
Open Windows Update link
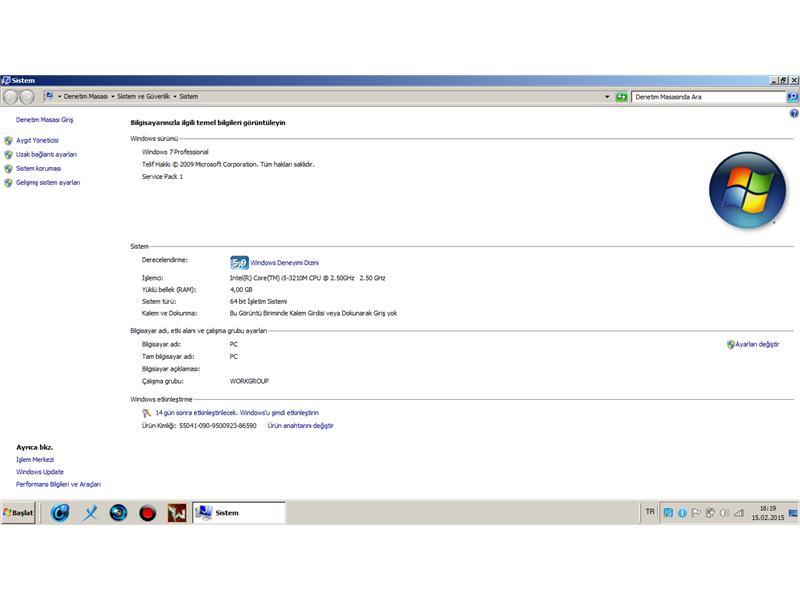click(40, 472)
